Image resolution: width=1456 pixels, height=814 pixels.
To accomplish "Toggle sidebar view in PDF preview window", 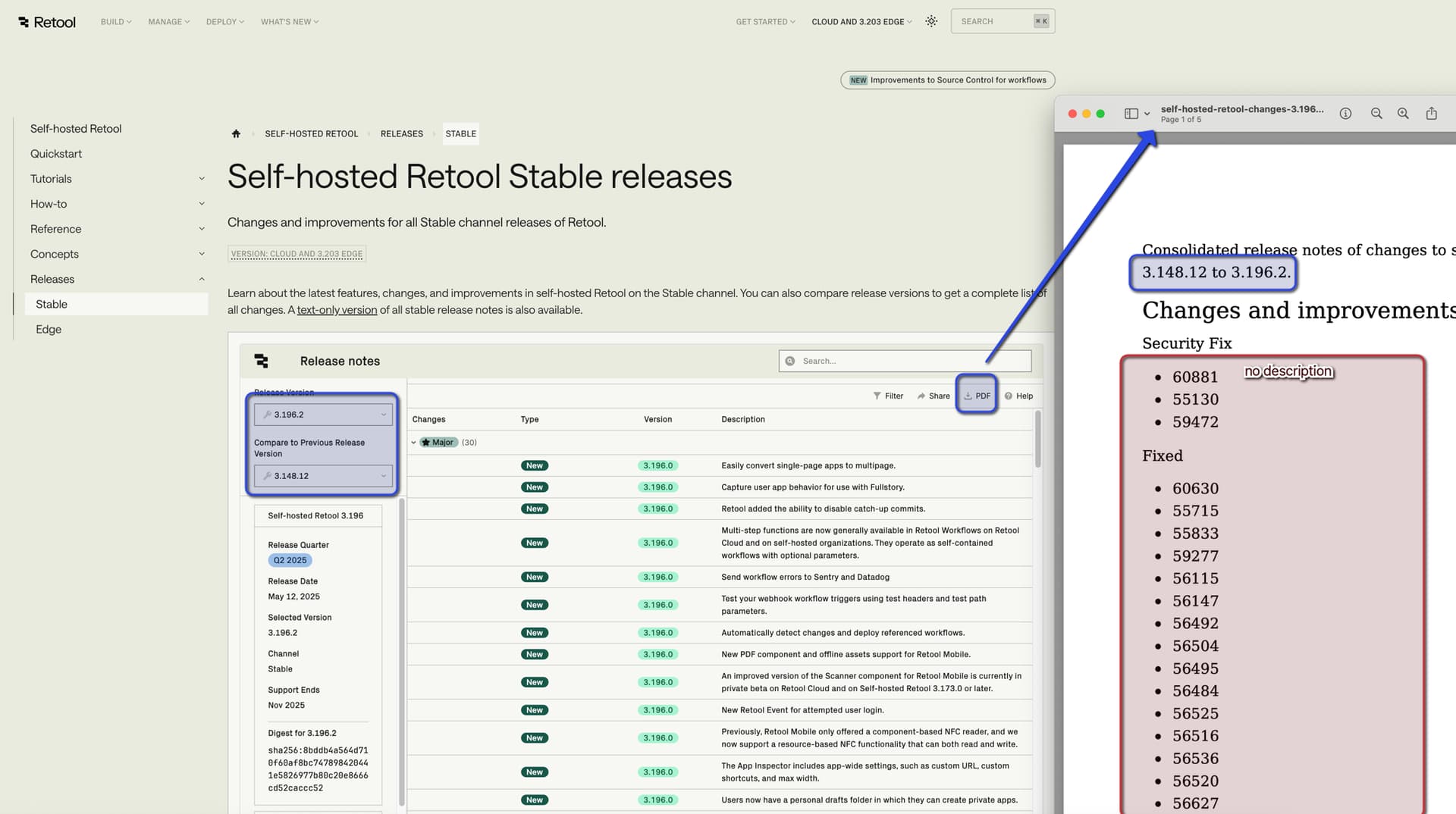I will (x=1131, y=114).
